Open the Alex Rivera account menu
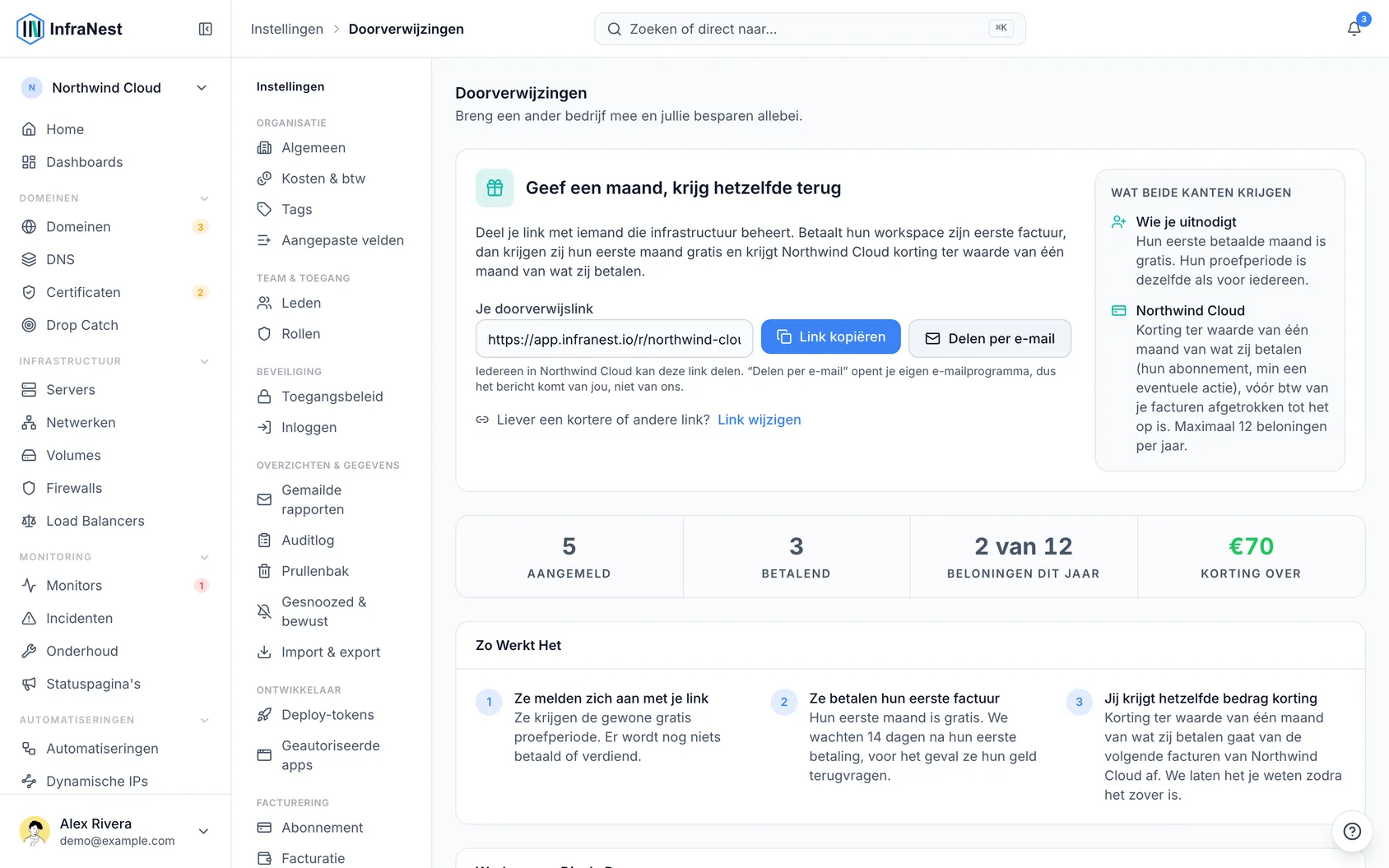Screen dimensions: 1389x868 point(115,831)
